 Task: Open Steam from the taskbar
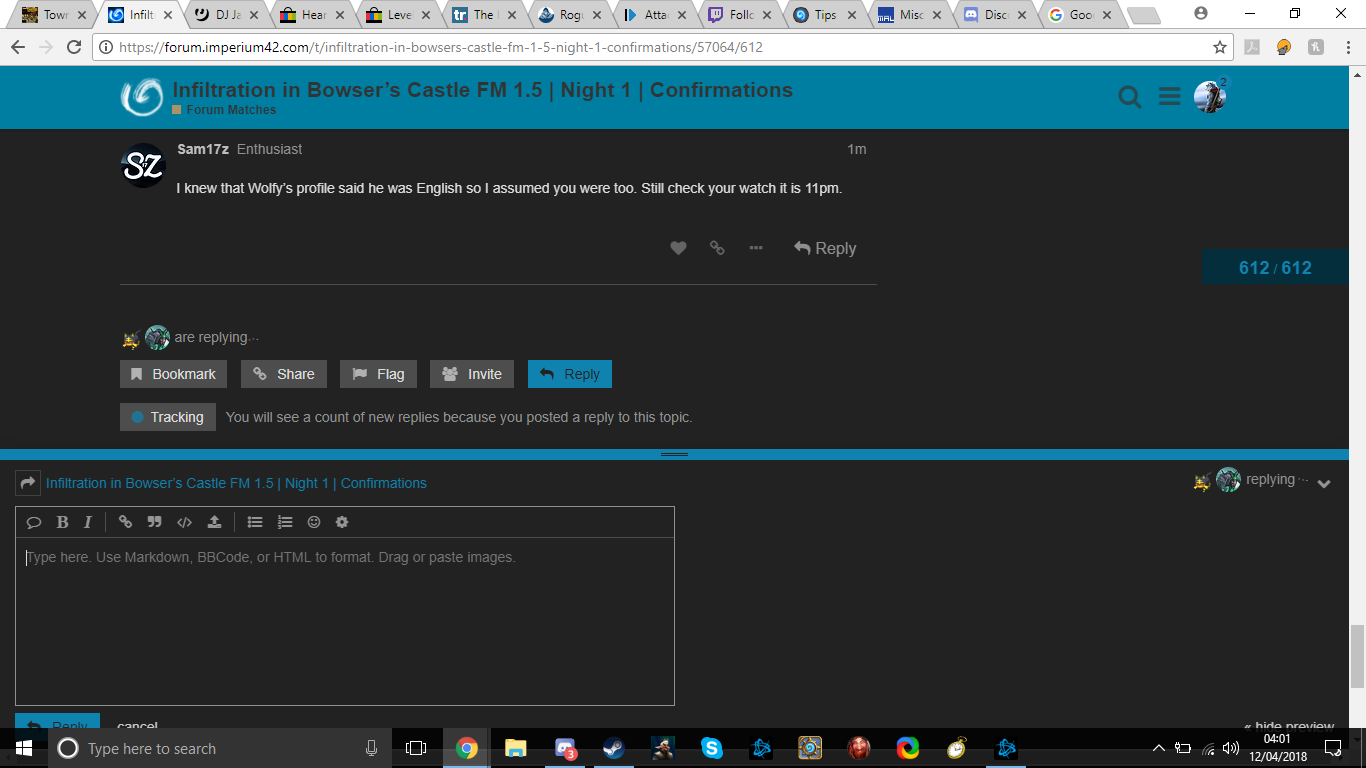pos(613,748)
